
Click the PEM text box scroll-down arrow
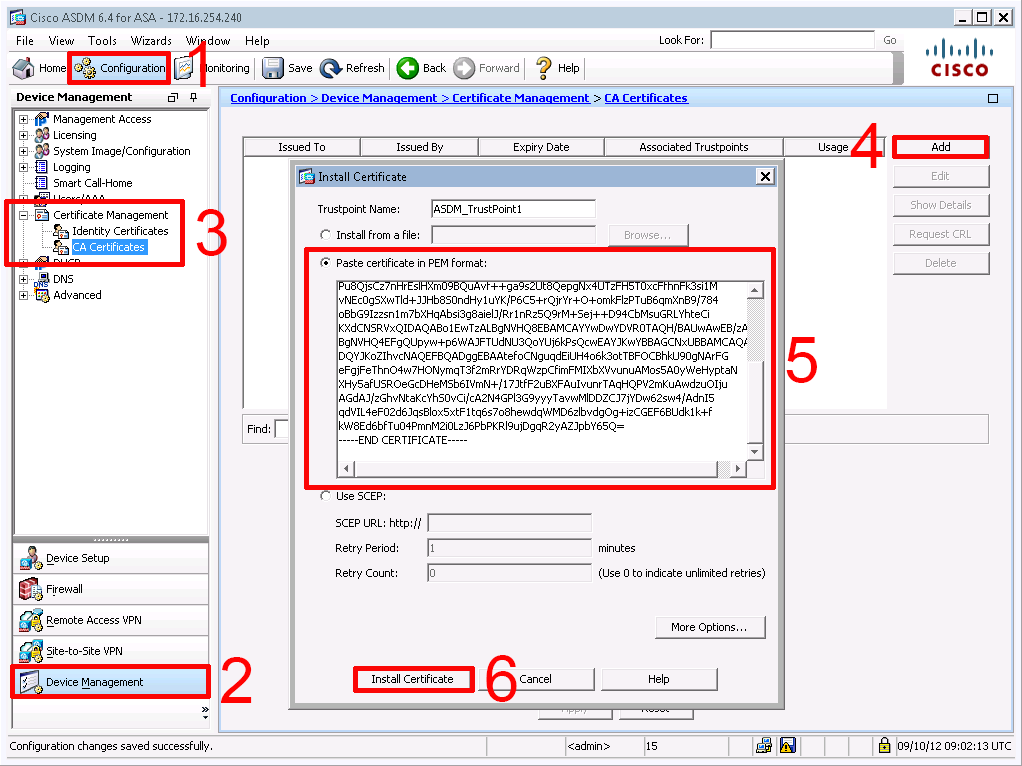coord(755,451)
